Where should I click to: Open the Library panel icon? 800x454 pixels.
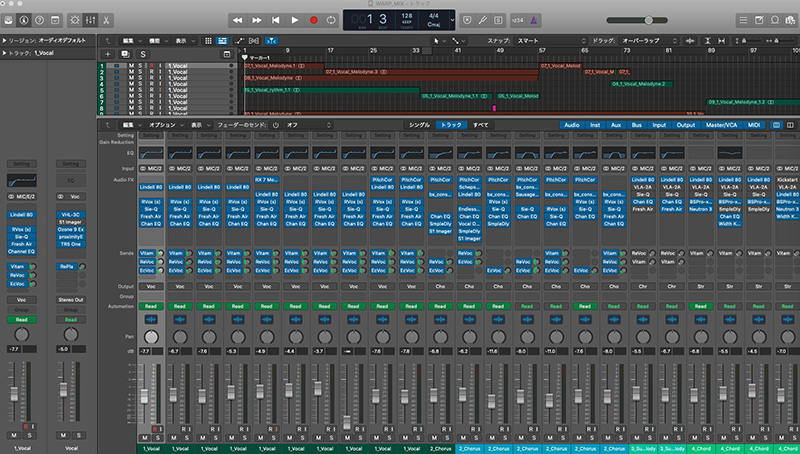tap(8, 20)
